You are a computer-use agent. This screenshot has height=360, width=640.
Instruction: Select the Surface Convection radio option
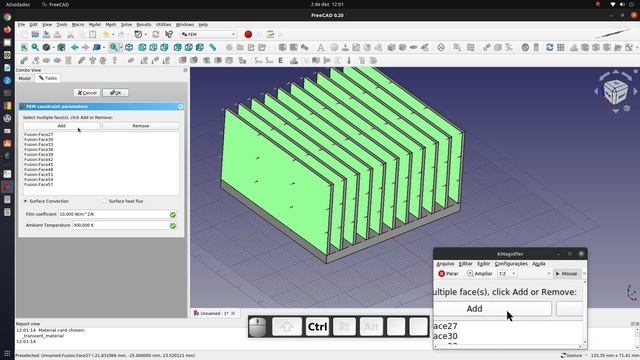tap(46, 201)
